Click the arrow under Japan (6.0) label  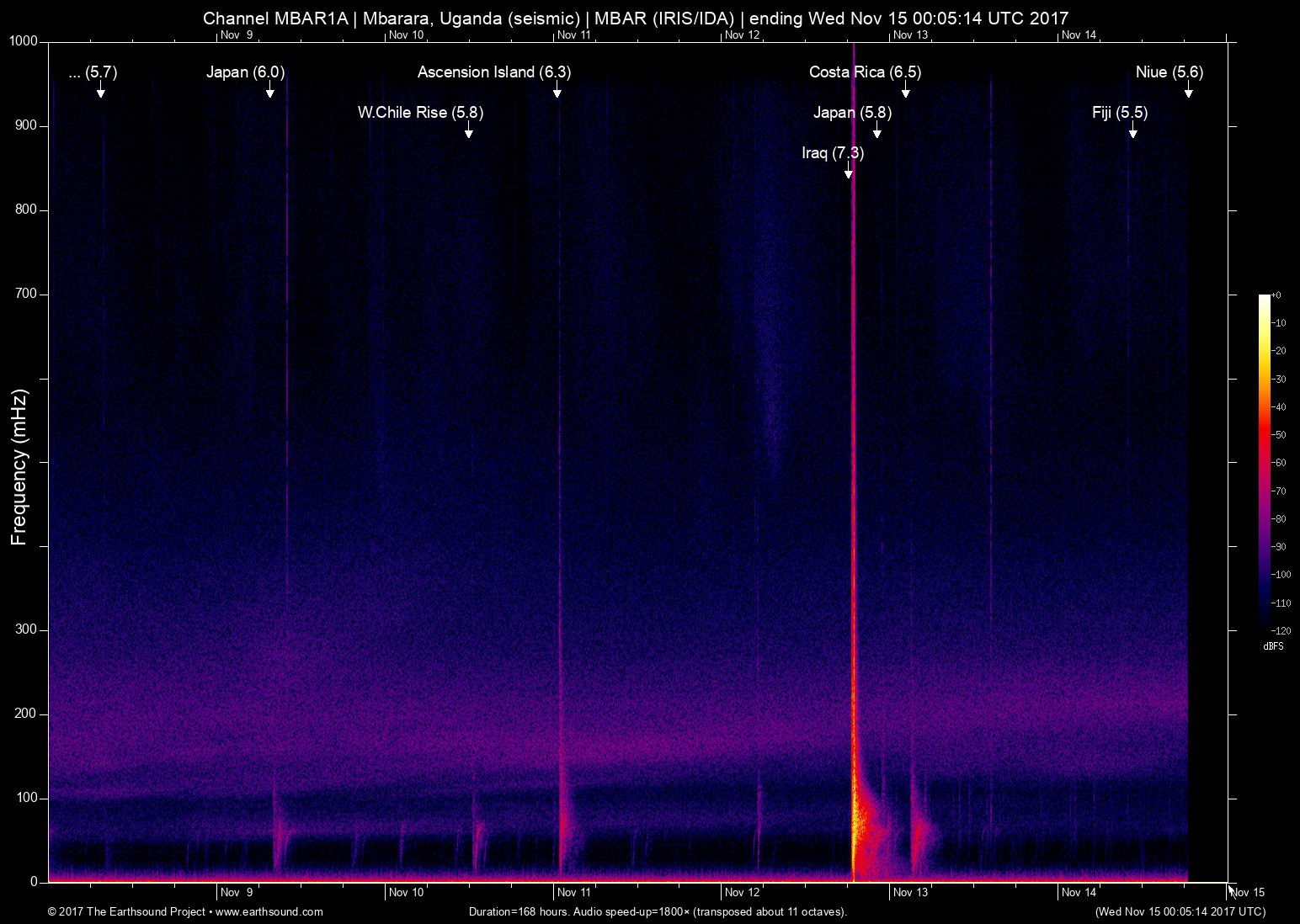[270, 91]
